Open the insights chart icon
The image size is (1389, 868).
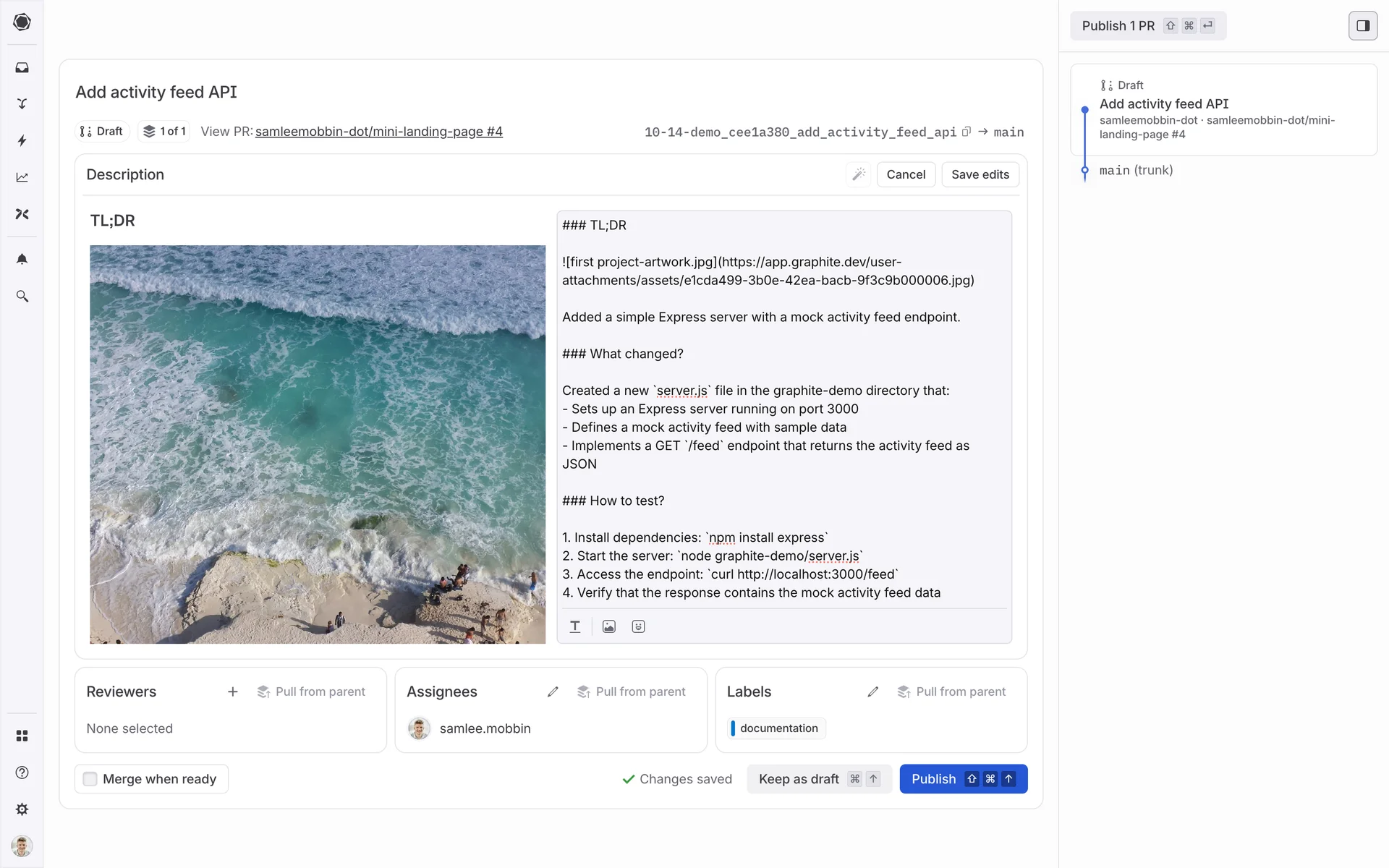22,177
